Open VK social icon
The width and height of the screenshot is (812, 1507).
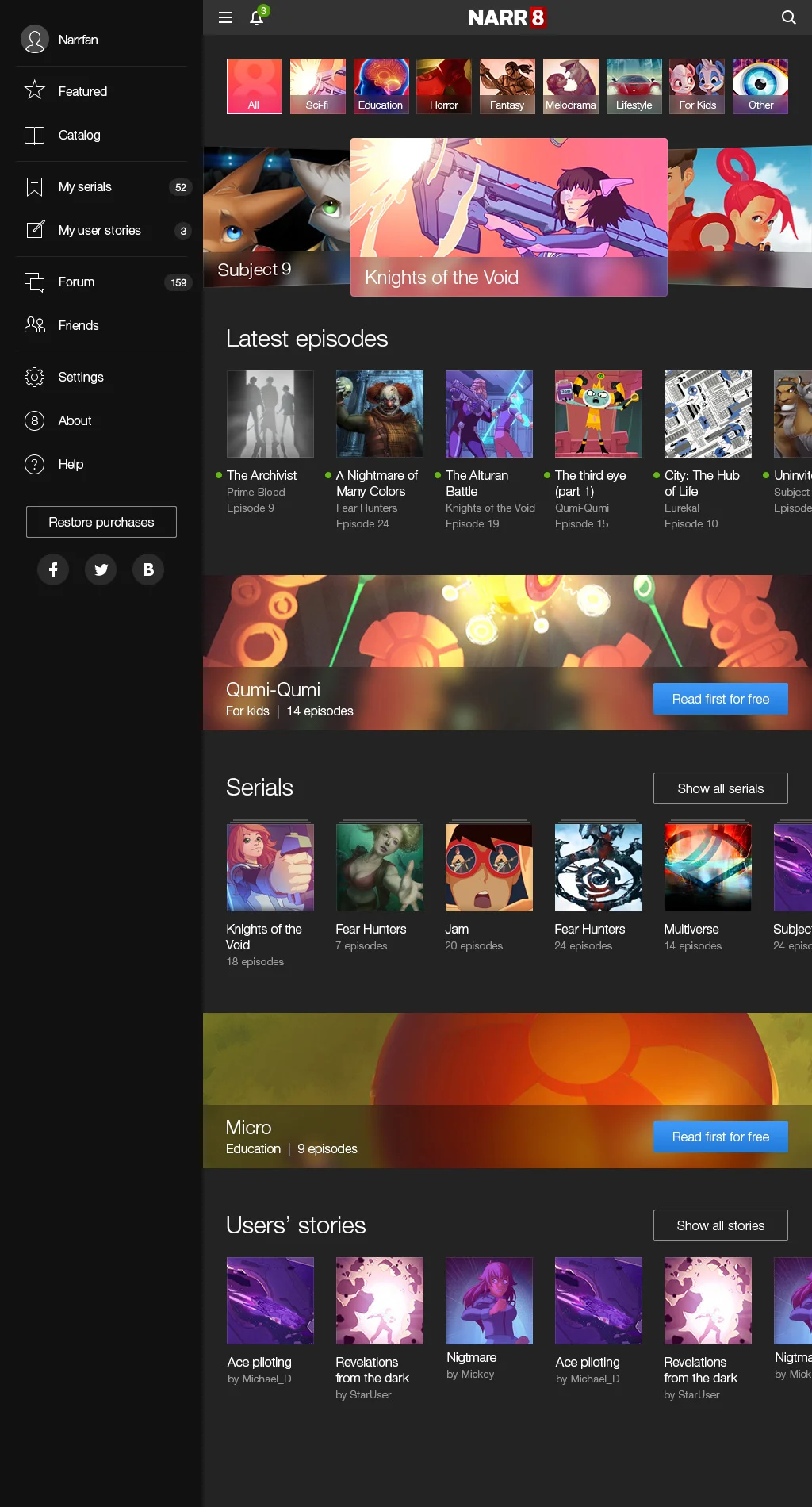tap(148, 569)
